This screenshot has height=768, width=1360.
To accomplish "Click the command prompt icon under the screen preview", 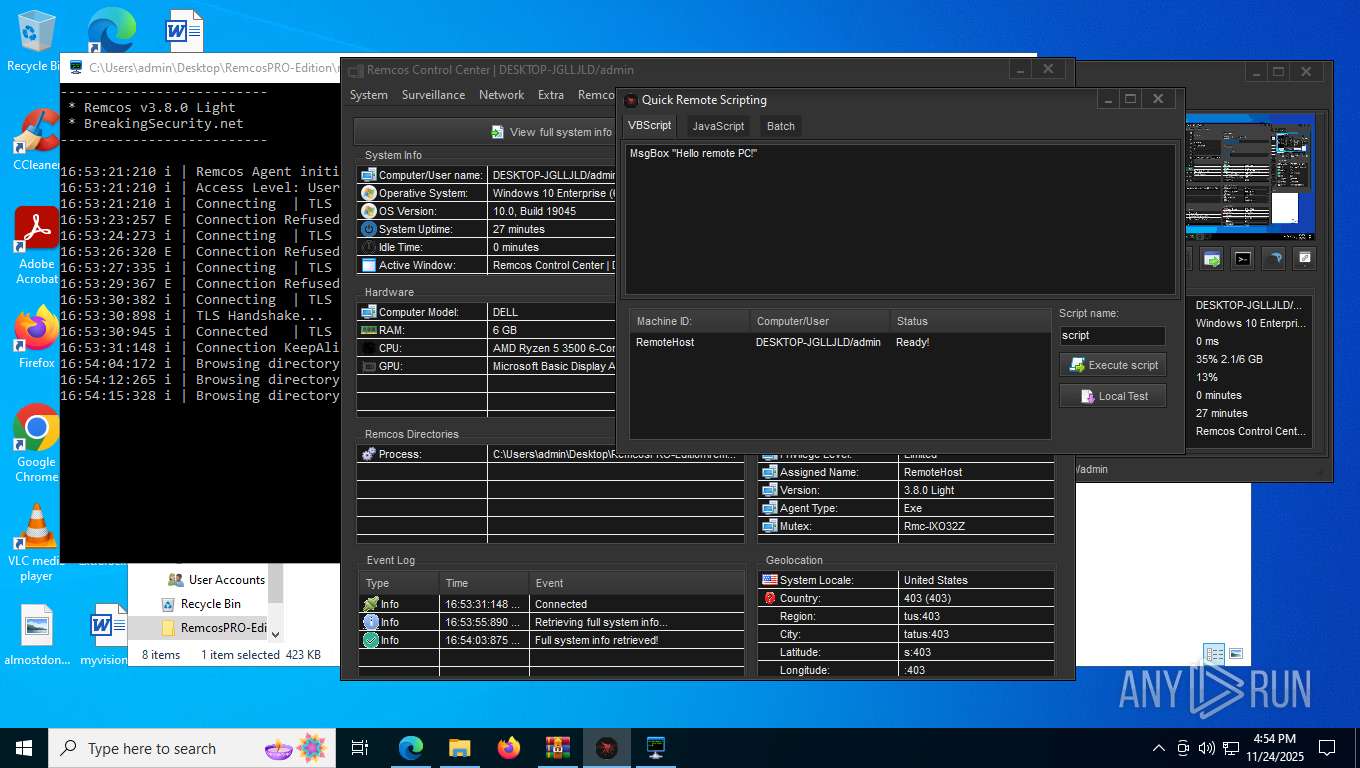I will click(1242, 258).
